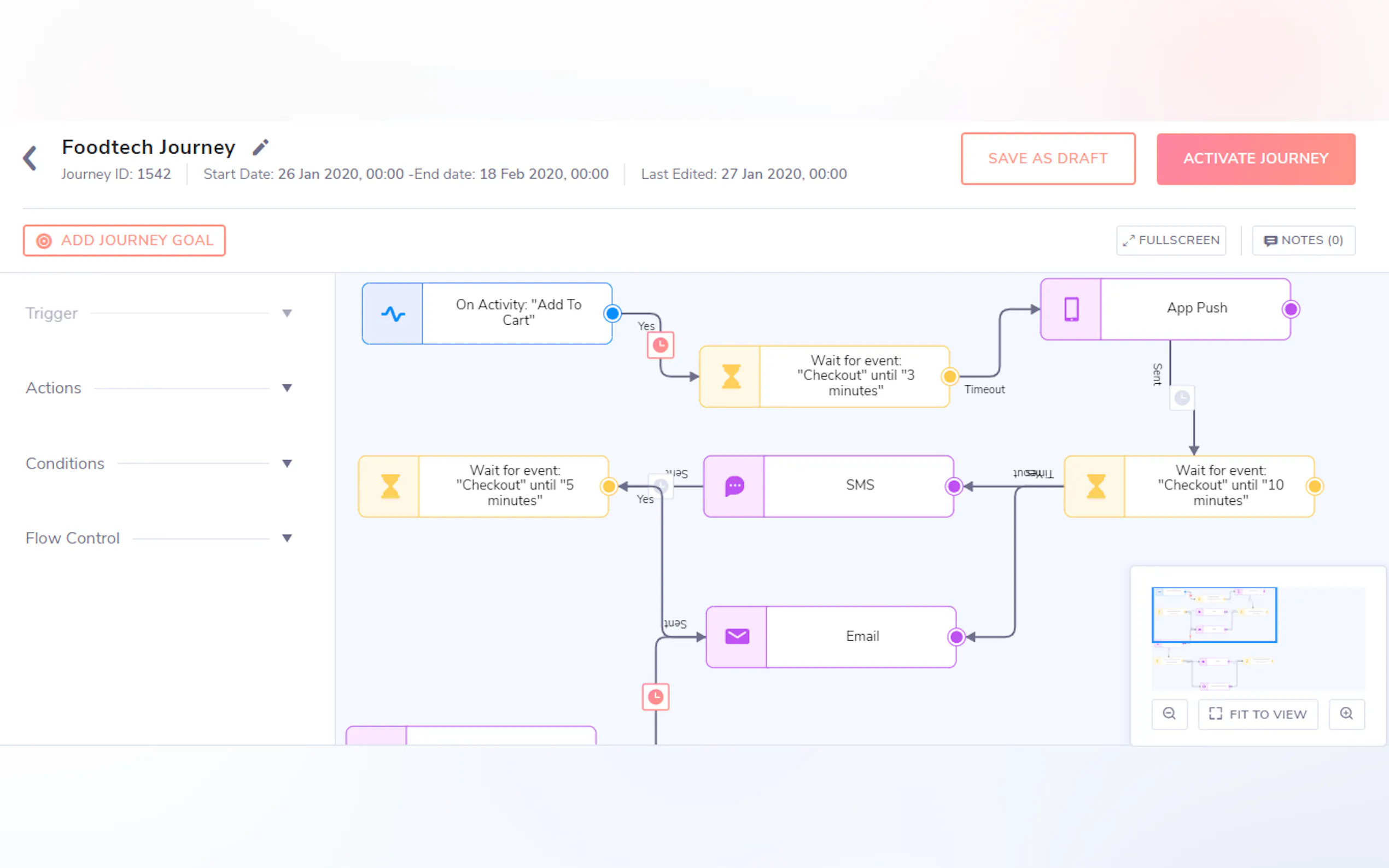Expand the Flow Control section

point(287,538)
